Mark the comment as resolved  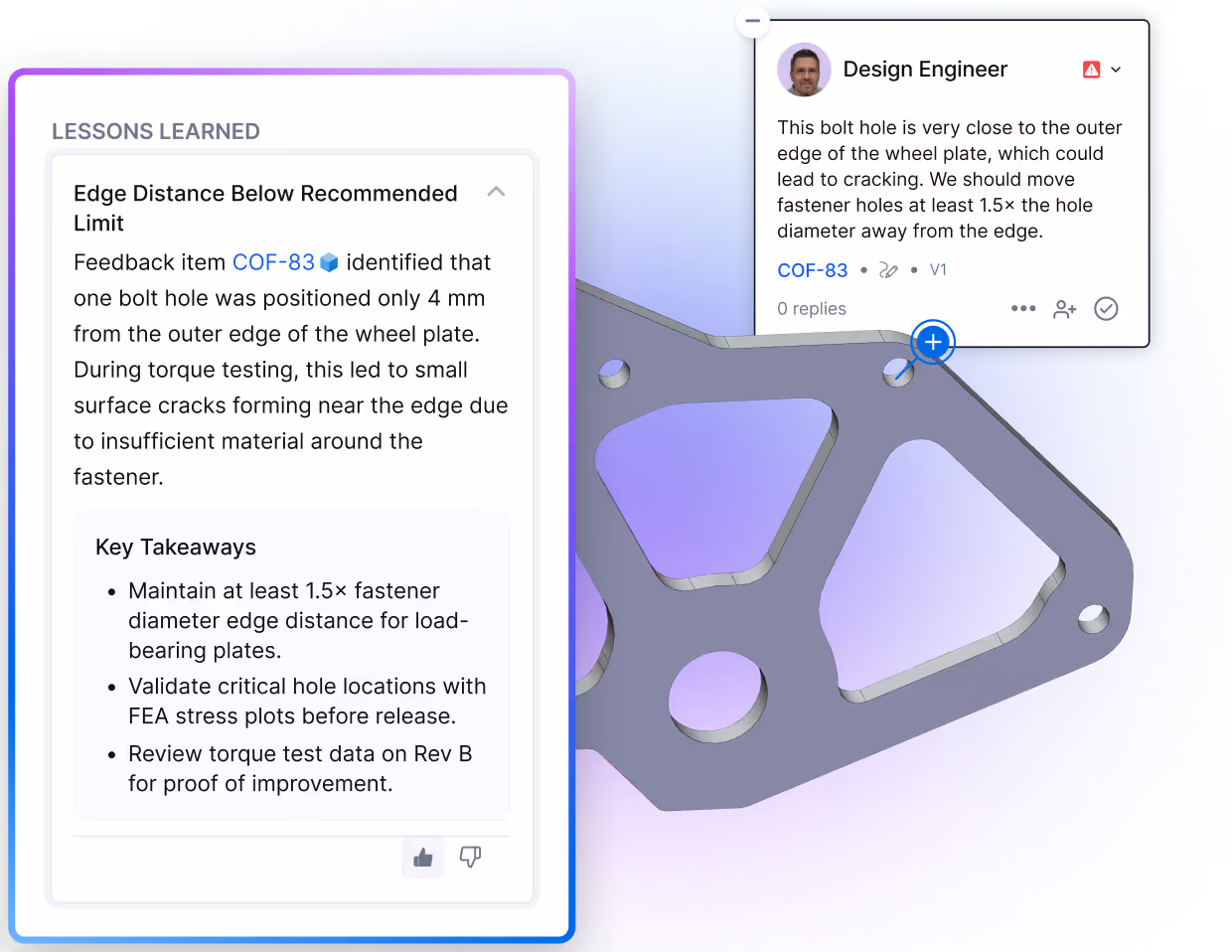1106,309
